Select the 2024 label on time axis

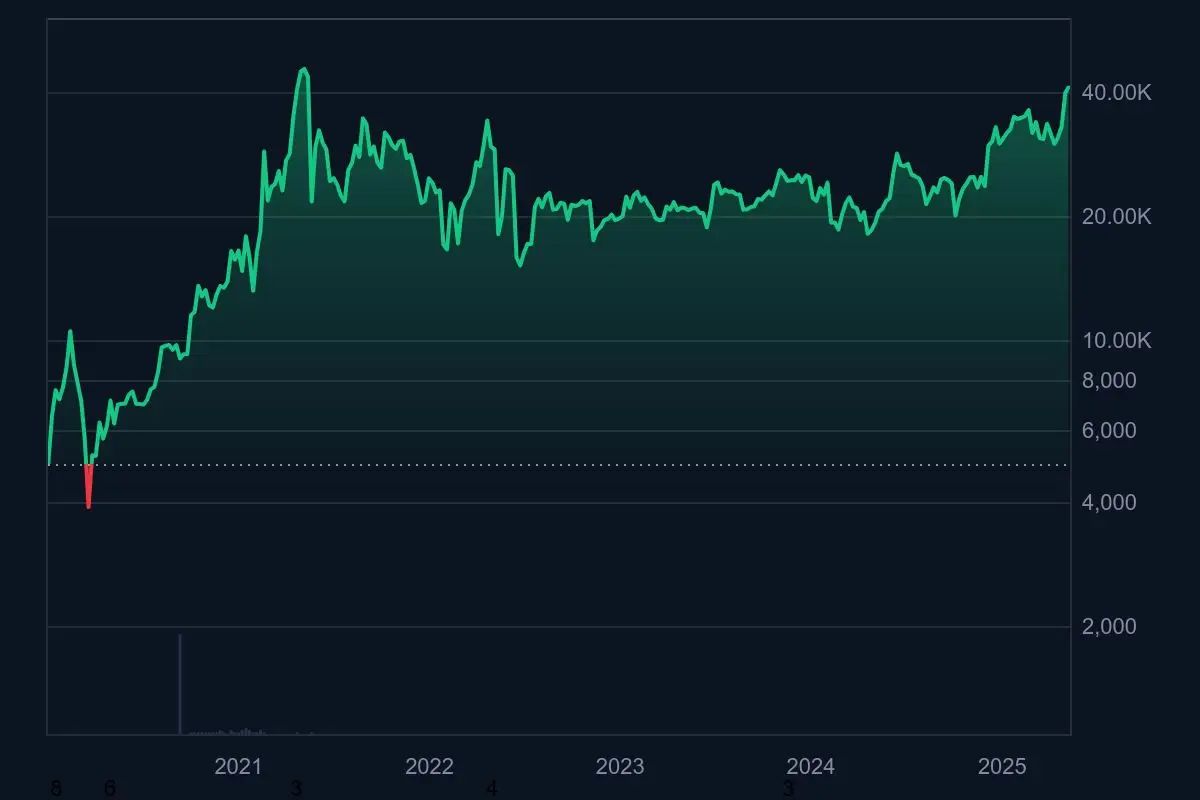click(810, 767)
